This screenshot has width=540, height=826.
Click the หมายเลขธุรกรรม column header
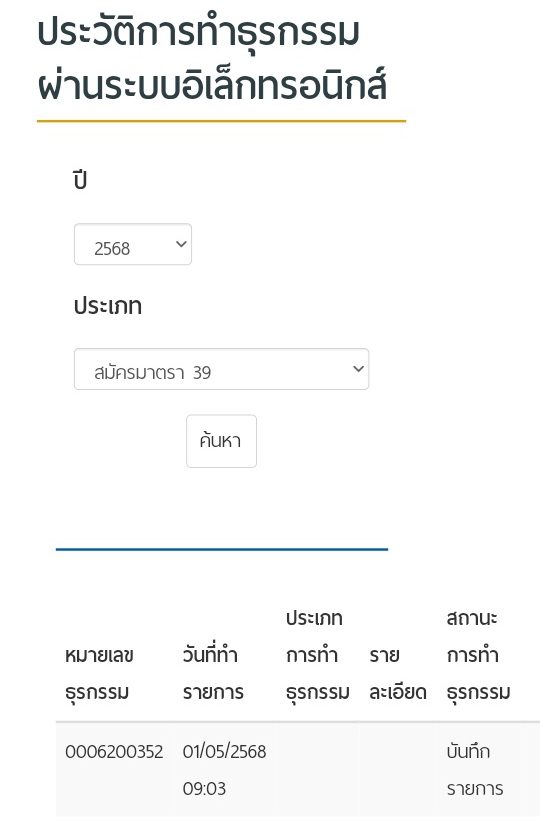coord(100,673)
